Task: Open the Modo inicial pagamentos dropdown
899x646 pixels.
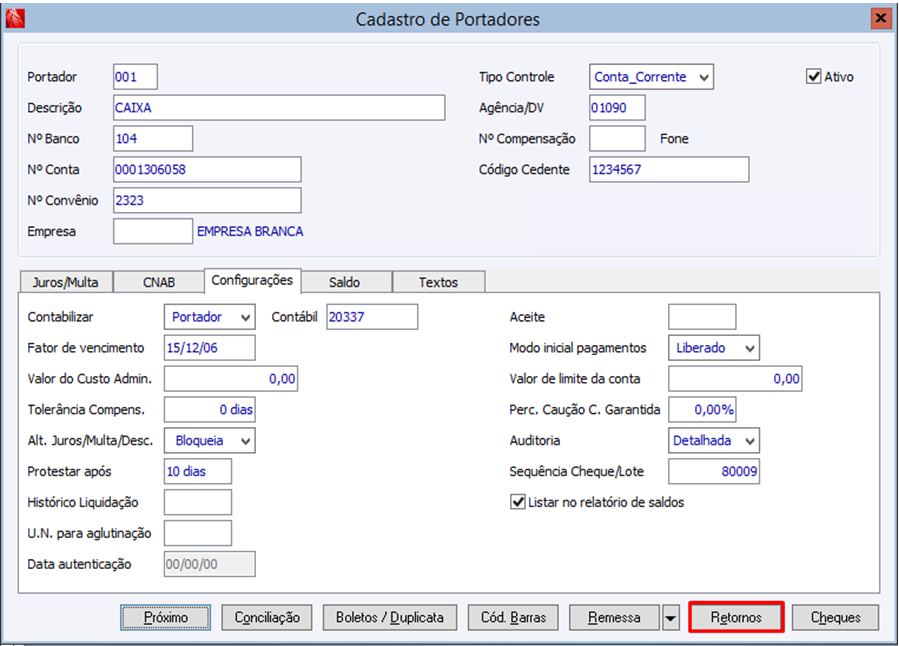Action: click(714, 348)
